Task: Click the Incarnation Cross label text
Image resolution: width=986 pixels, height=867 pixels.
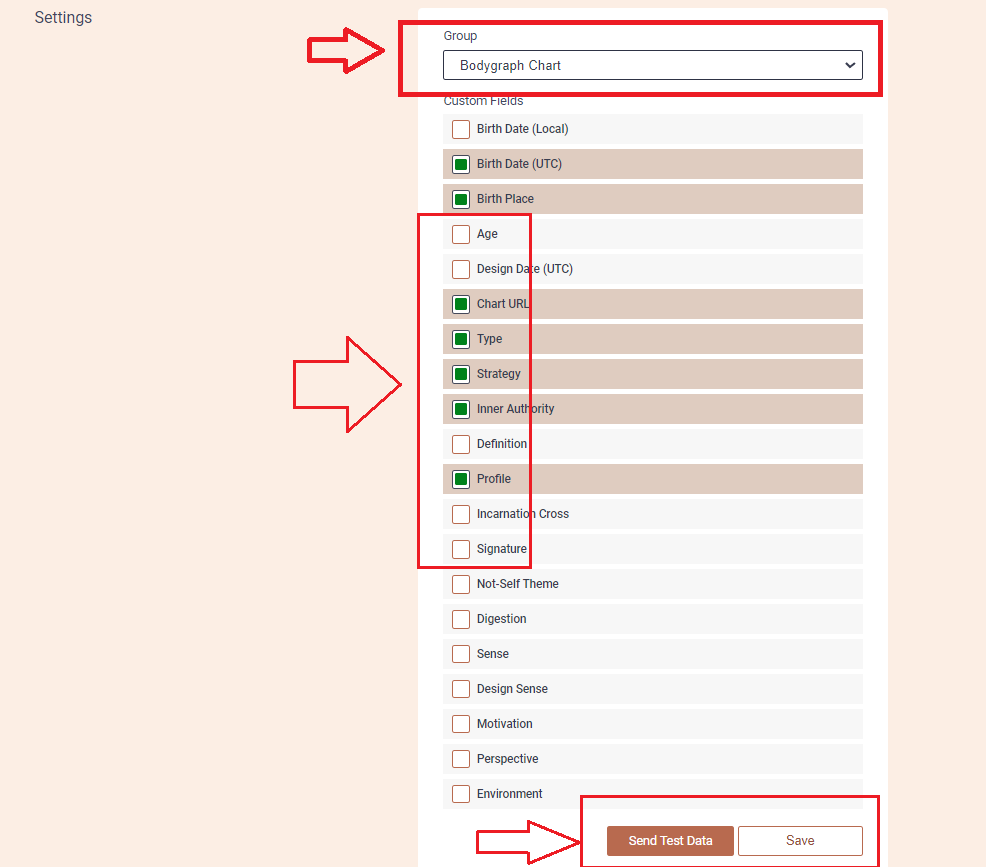Action: point(523,514)
